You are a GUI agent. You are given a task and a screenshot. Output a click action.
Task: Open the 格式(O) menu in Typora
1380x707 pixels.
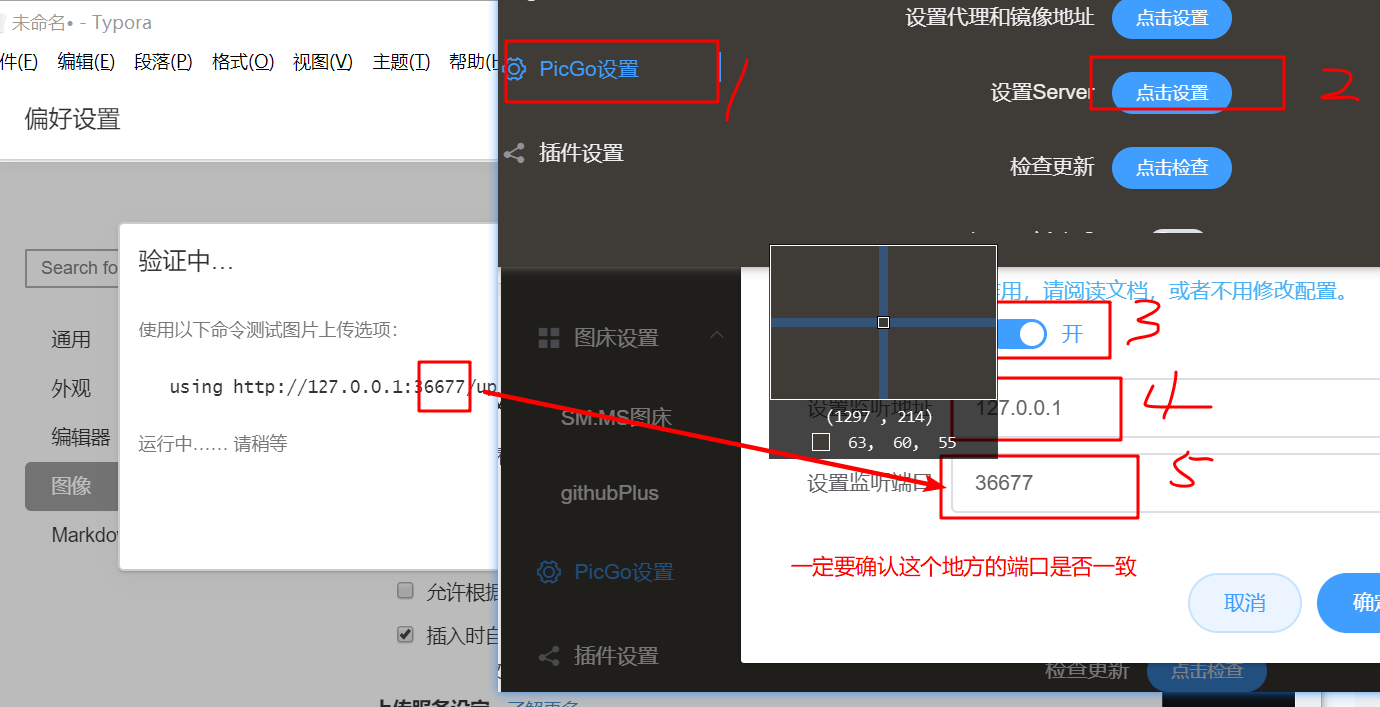(x=243, y=62)
